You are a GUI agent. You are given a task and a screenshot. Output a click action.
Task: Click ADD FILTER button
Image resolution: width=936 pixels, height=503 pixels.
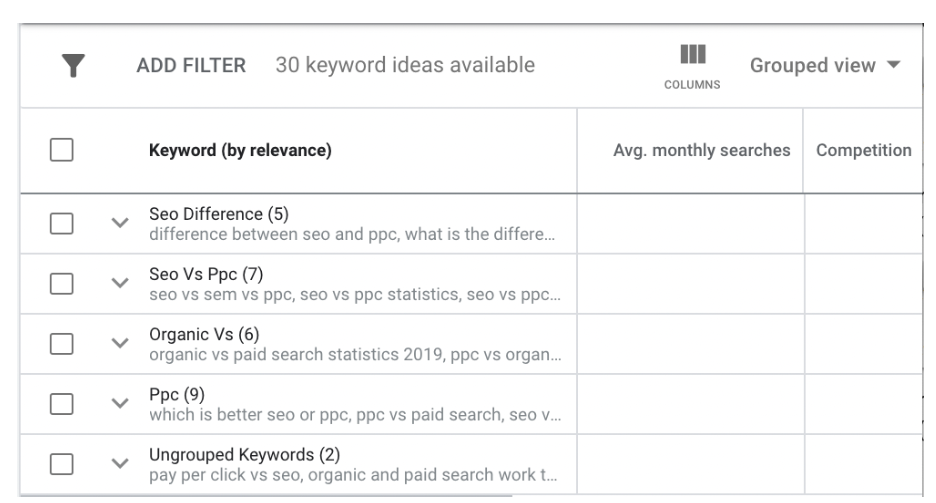point(191,67)
